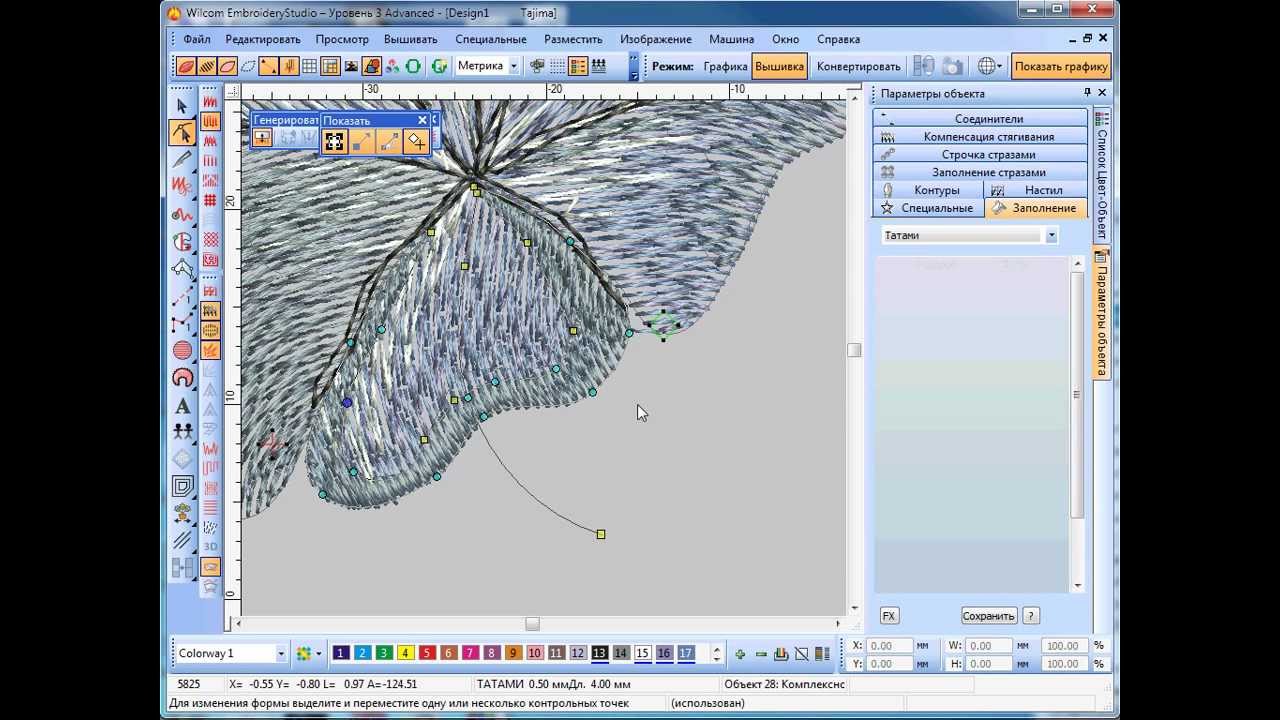The height and width of the screenshot is (720, 1280).
Task: Pick the horseshoe-shaped ring tool
Action: [x=182, y=378]
